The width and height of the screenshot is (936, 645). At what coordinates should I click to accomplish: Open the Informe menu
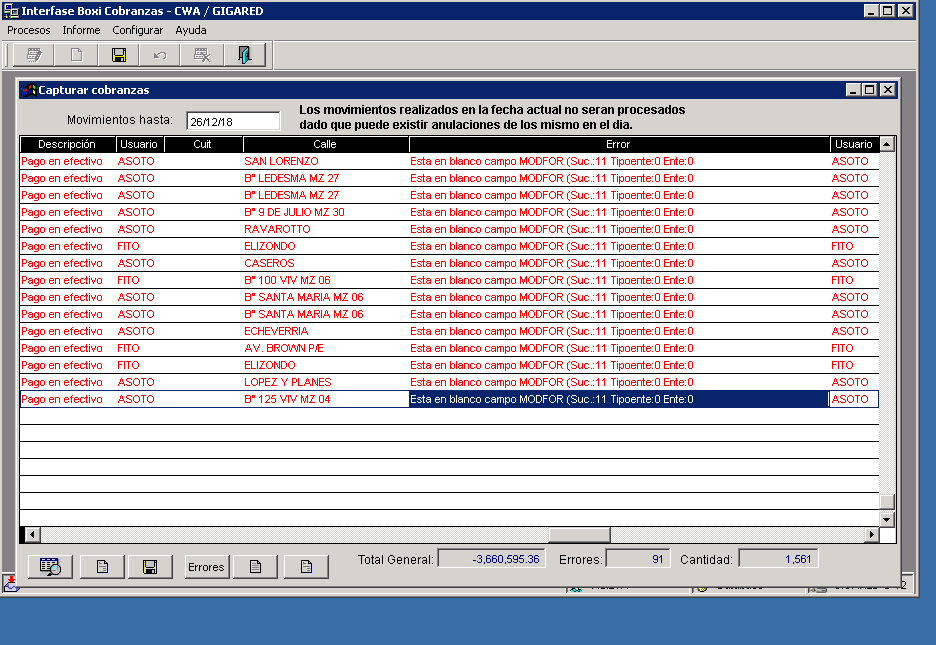81,30
